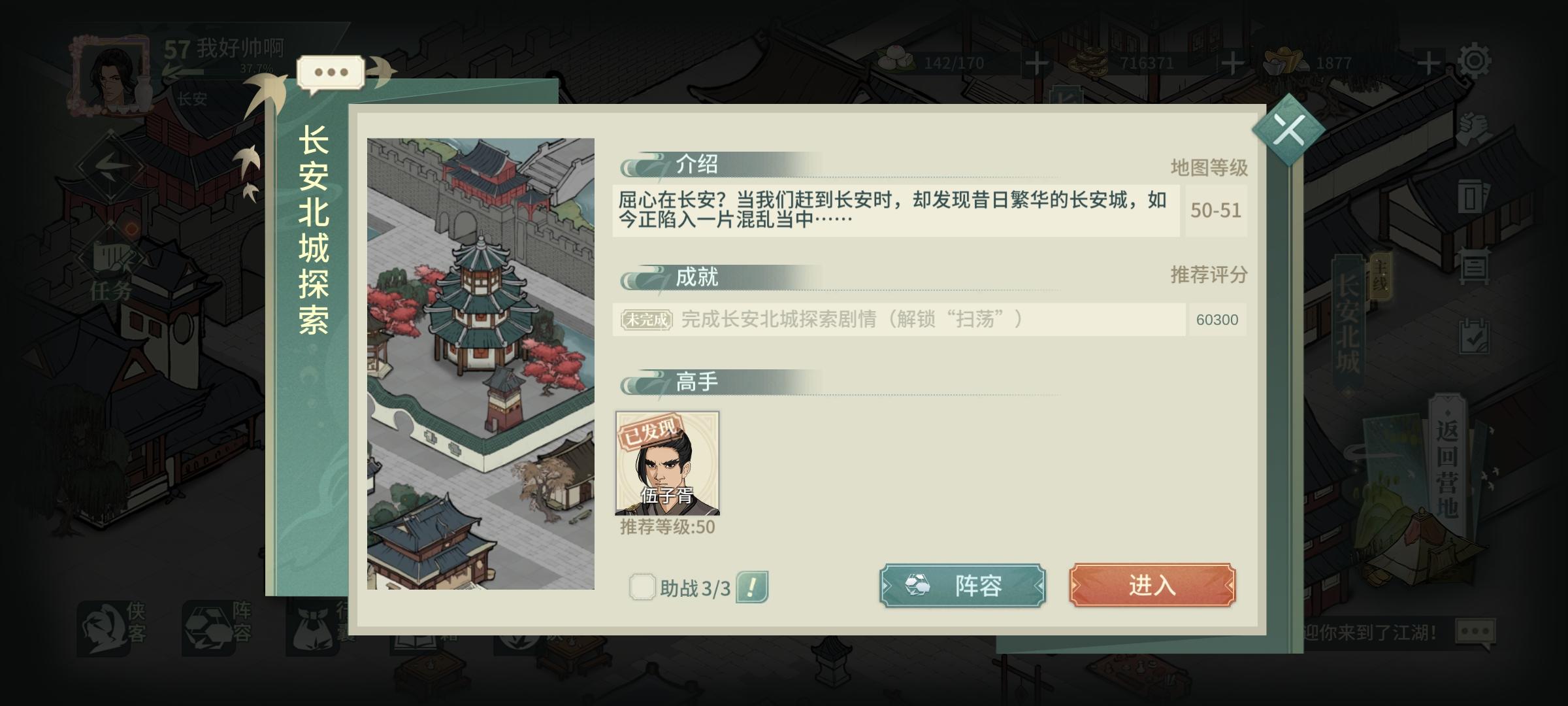This screenshot has height=706, width=1568.
Task: Enable the 助战 assist checkbox
Action: pyautogui.click(x=642, y=586)
